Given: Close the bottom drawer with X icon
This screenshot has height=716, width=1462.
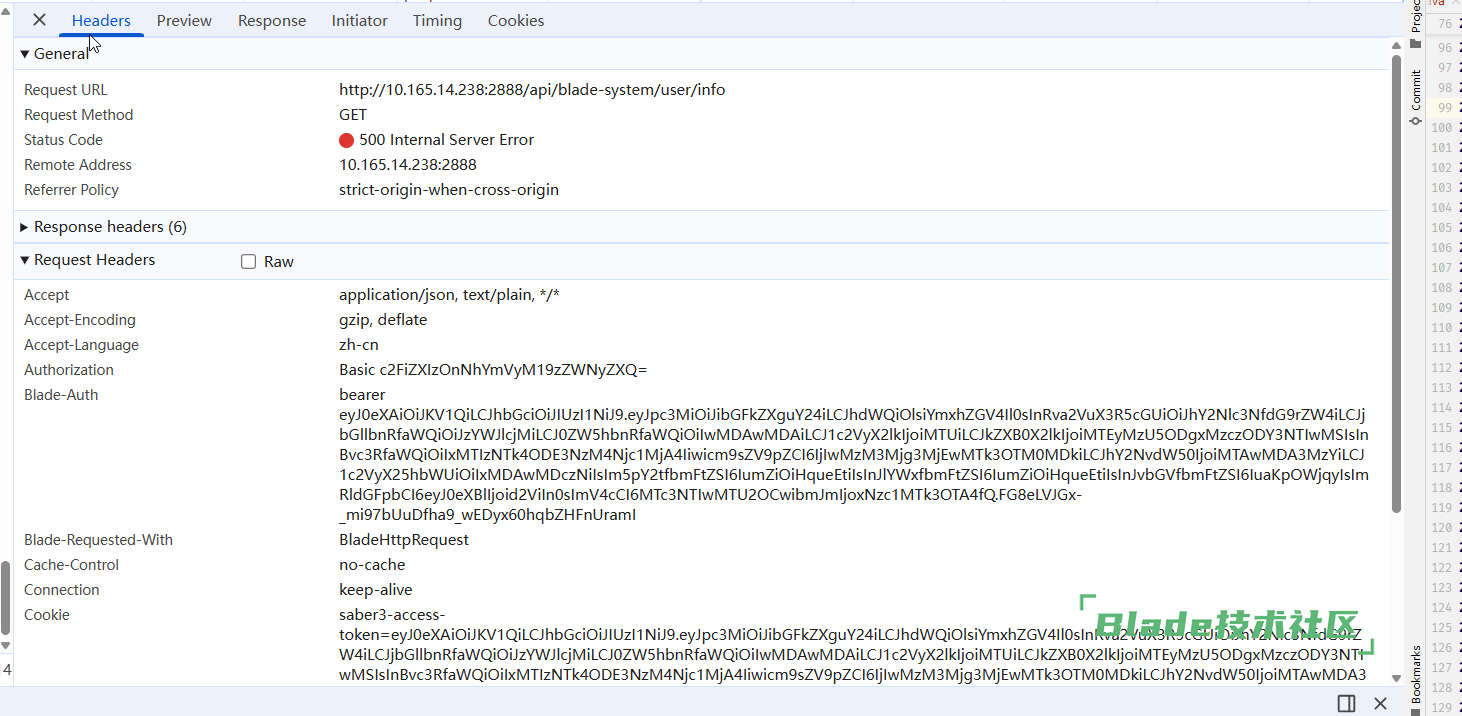Looking at the screenshot, I should pos(1381,703).
